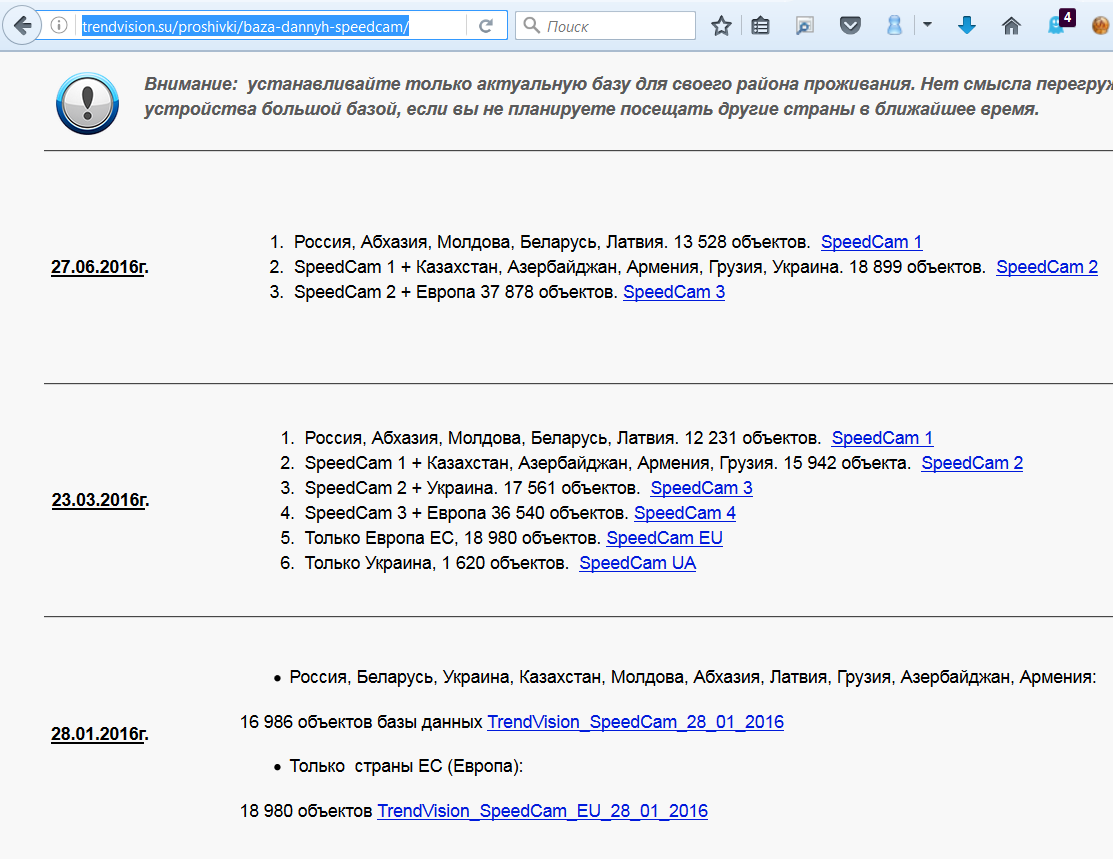The width and height of the screenshot is (1113, 859).
Task: Click the Pocket save icon
Action: 850,26
